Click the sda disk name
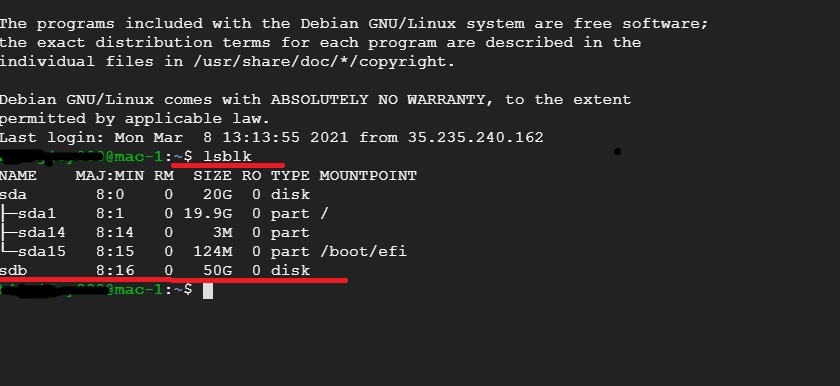 point(13,194)
